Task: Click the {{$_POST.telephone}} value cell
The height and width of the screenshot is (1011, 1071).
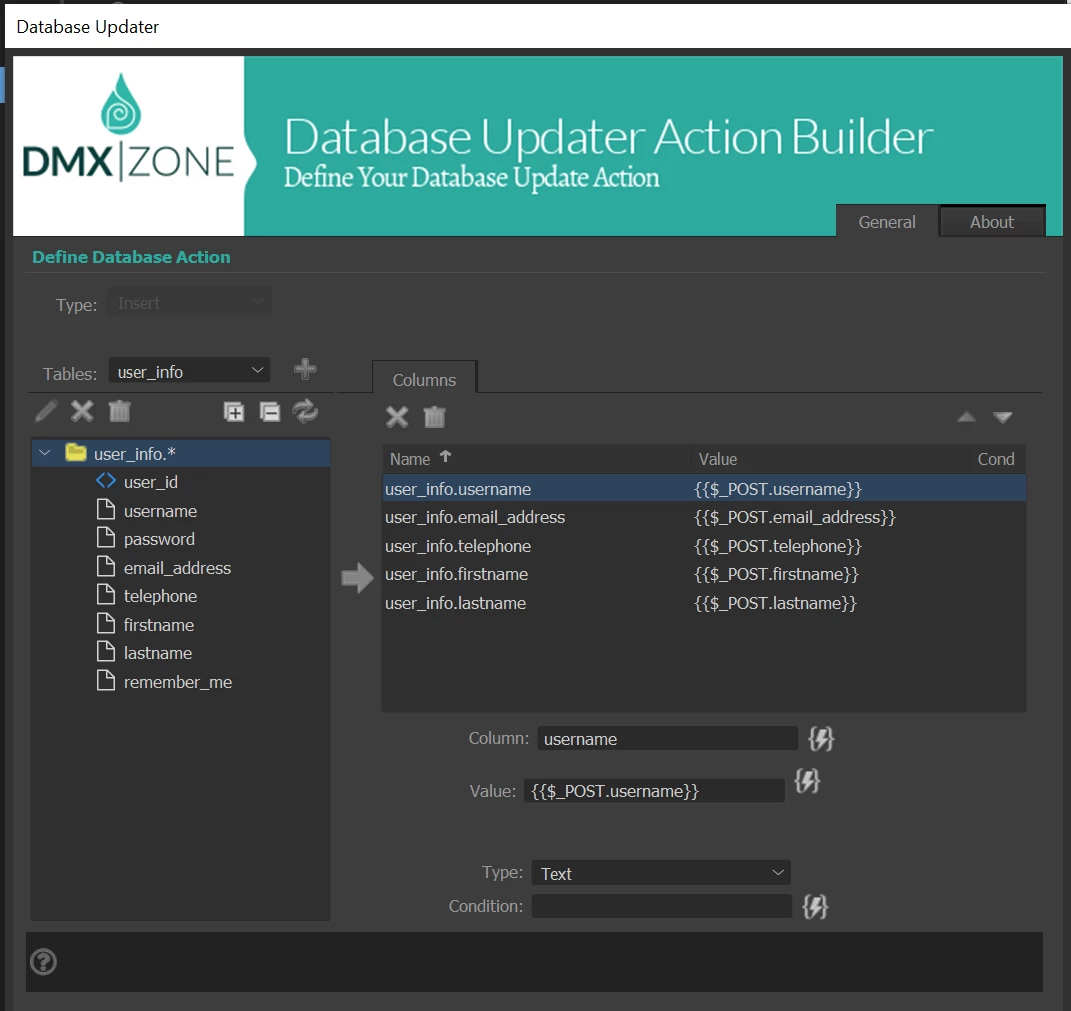Action: coord(778,546)
